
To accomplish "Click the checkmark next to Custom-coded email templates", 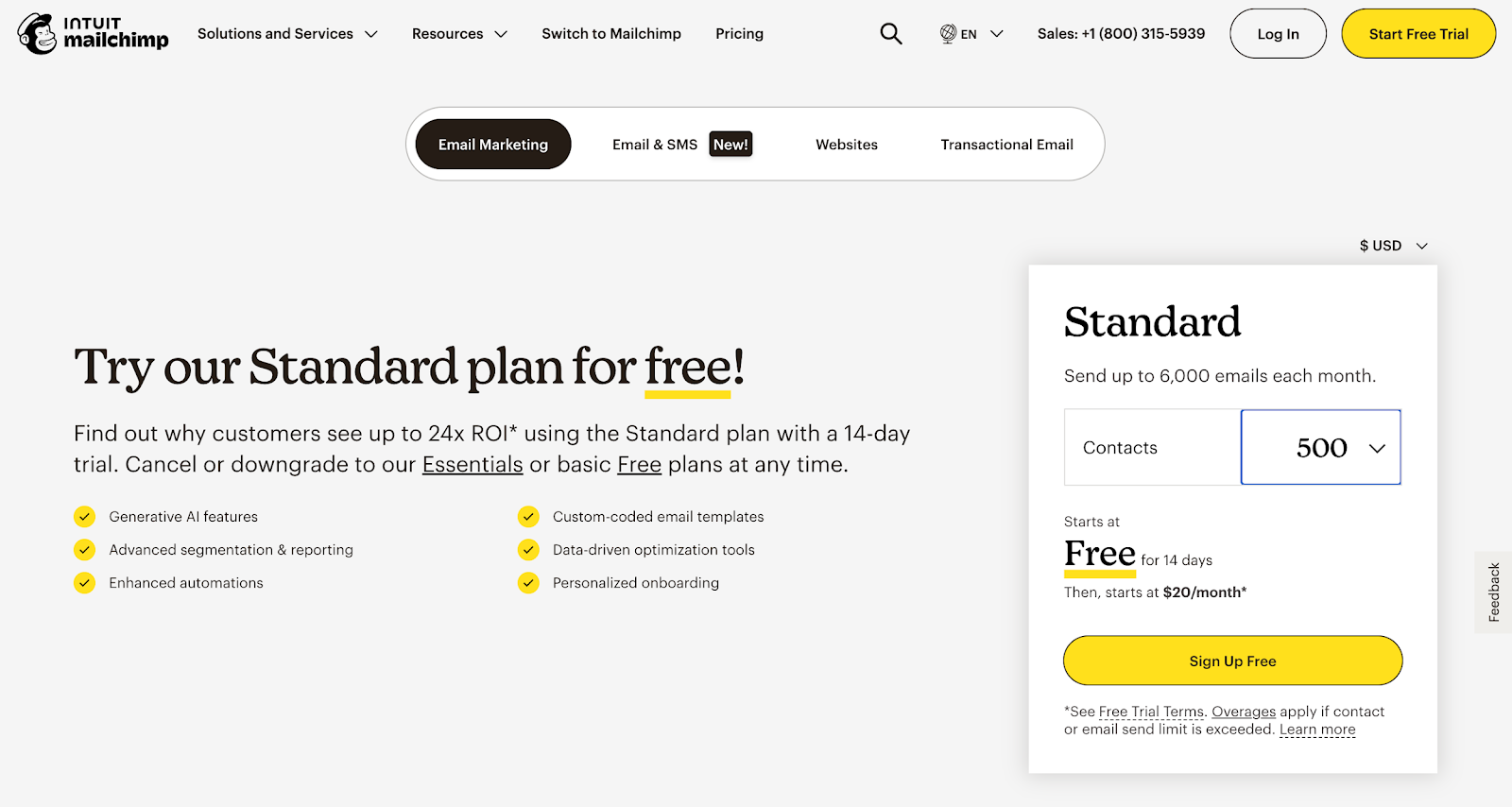I will [528, 516].
